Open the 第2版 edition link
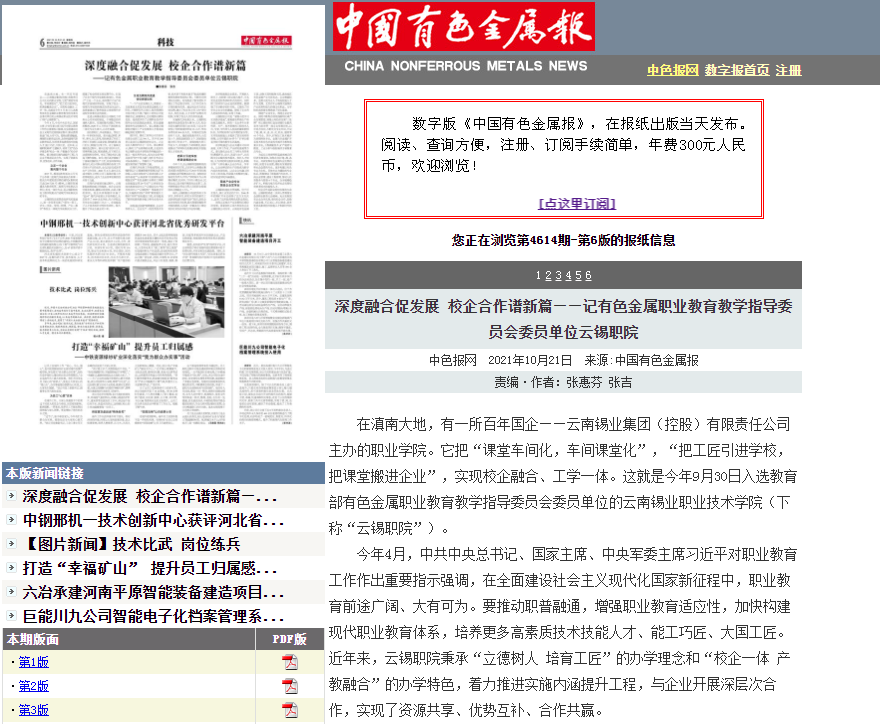880x724 pixels. tap(33, 686)
